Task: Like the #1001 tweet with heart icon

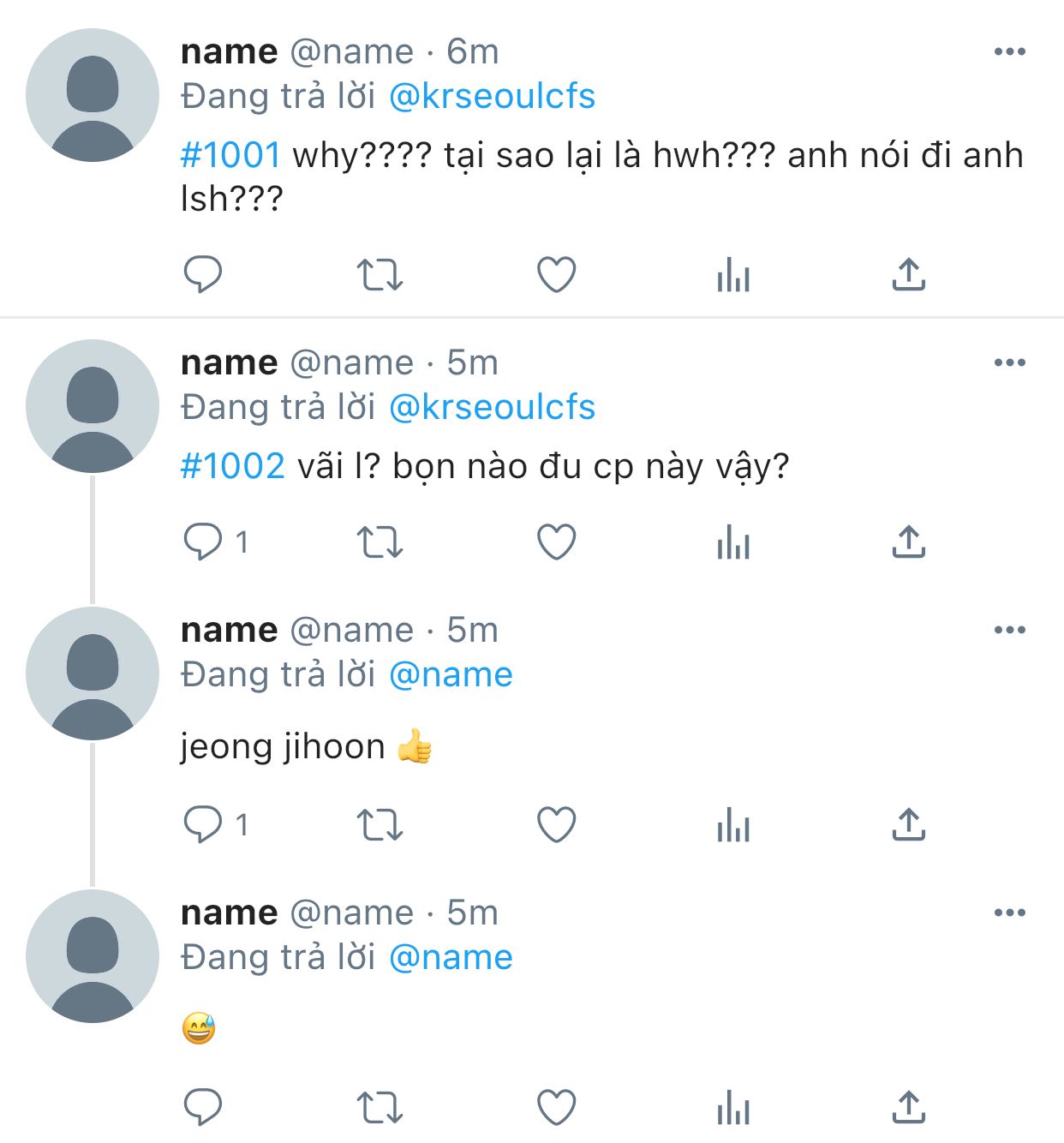Action: 556,275
